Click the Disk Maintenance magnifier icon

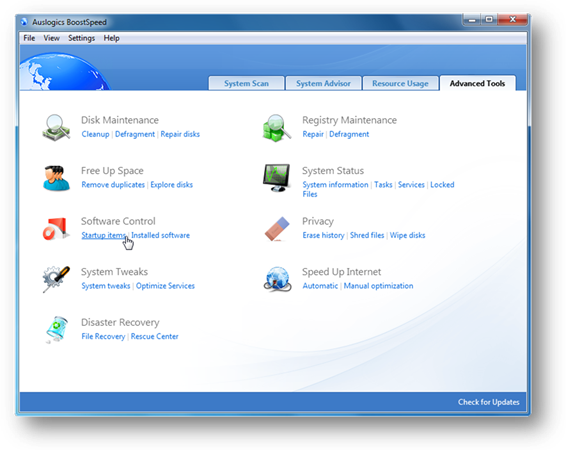click(x=56, y=127)
